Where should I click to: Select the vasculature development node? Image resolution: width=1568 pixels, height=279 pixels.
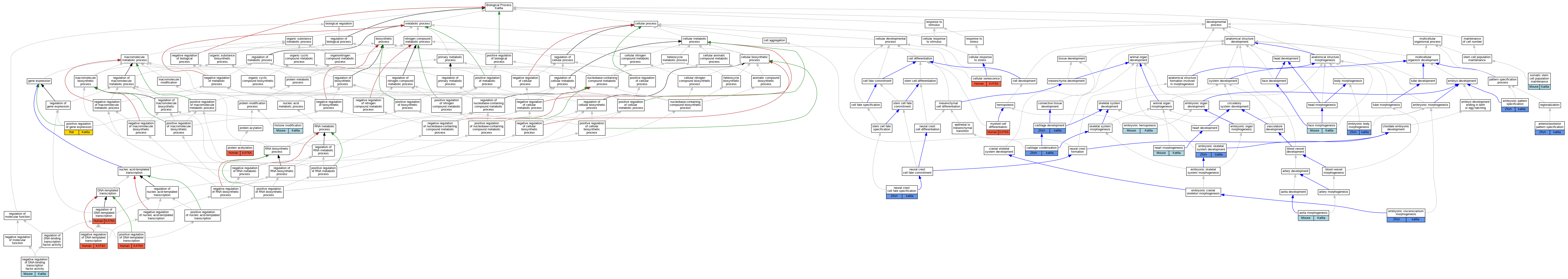point(1275,128)
